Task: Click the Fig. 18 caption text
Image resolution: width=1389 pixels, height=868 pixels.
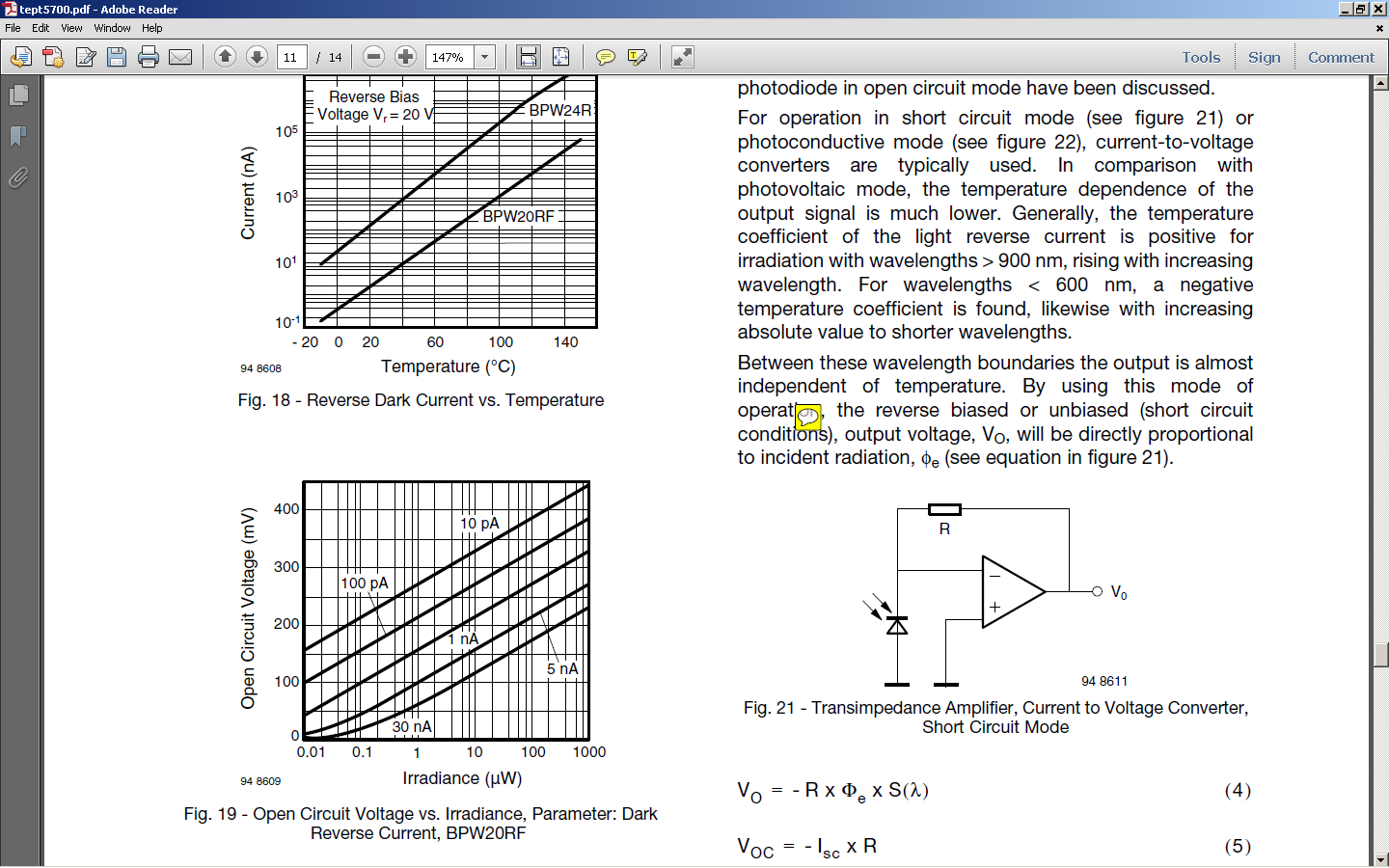Action: point(421,400)
